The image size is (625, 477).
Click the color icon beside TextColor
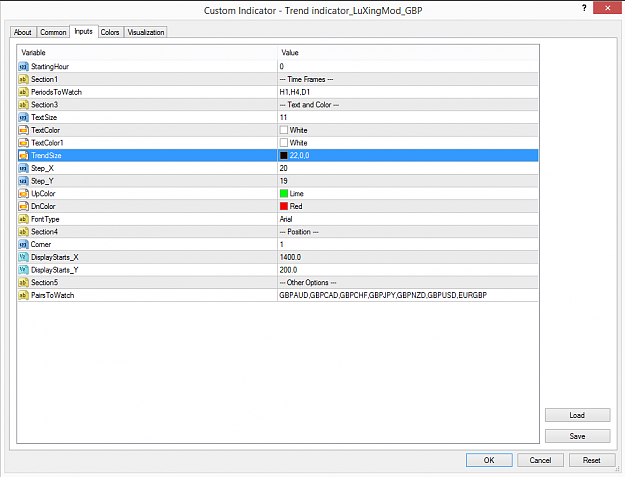24,130
